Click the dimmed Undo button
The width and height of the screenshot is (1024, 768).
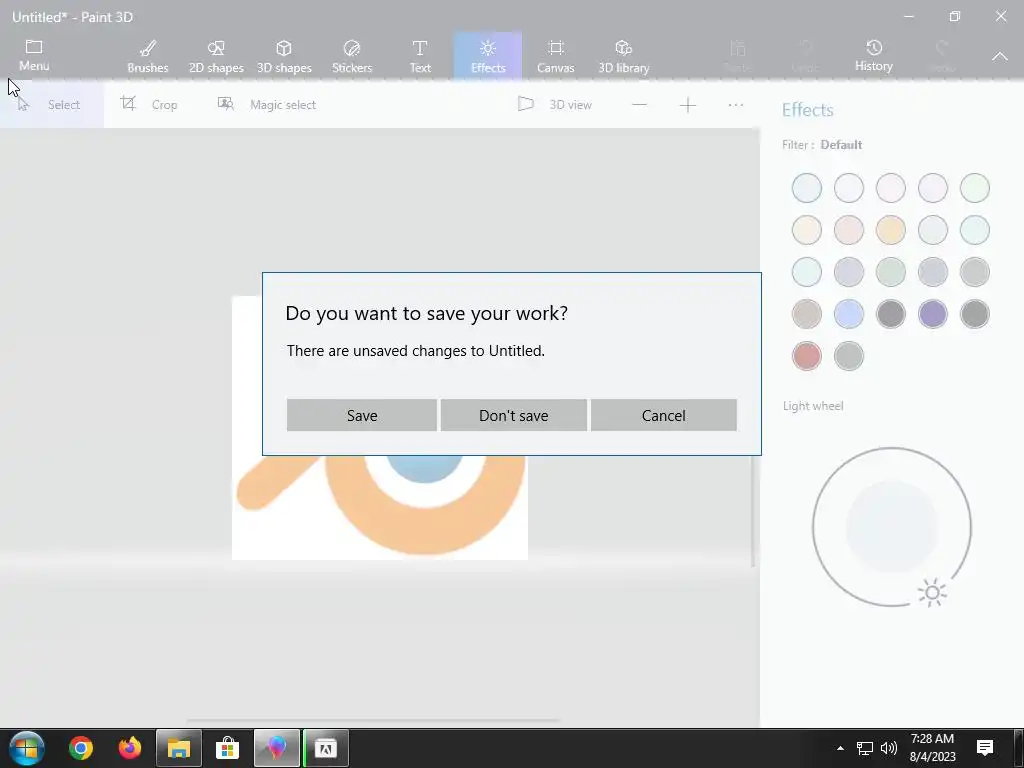point(805,55)
